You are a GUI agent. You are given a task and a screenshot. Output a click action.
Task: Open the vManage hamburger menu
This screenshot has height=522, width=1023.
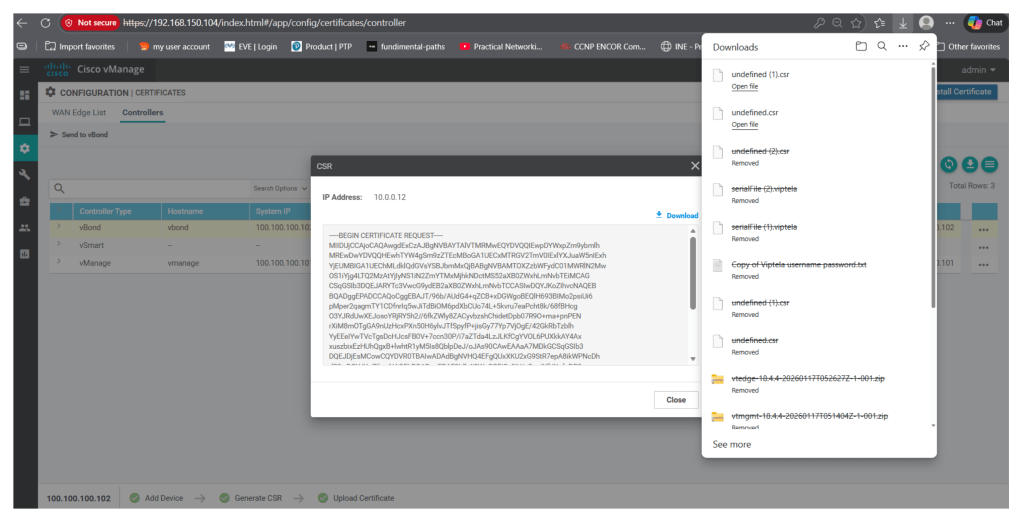(25, 69)
